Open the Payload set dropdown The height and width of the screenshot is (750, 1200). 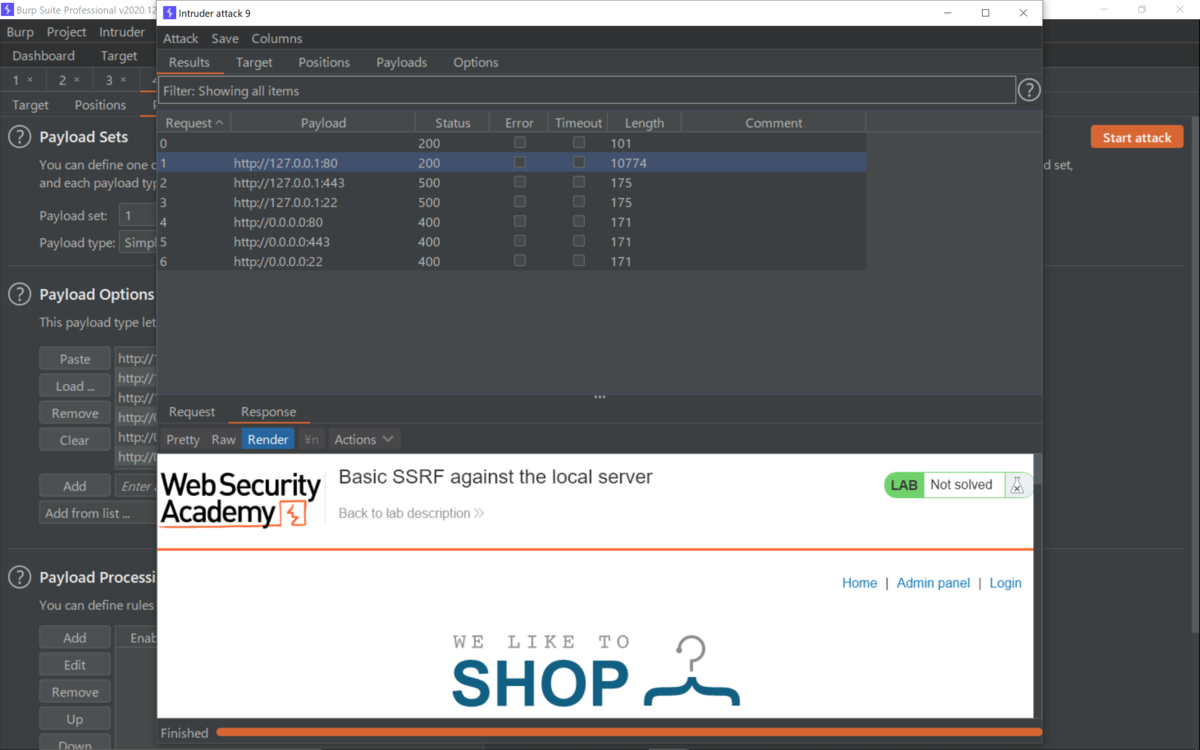coord(137,215)
